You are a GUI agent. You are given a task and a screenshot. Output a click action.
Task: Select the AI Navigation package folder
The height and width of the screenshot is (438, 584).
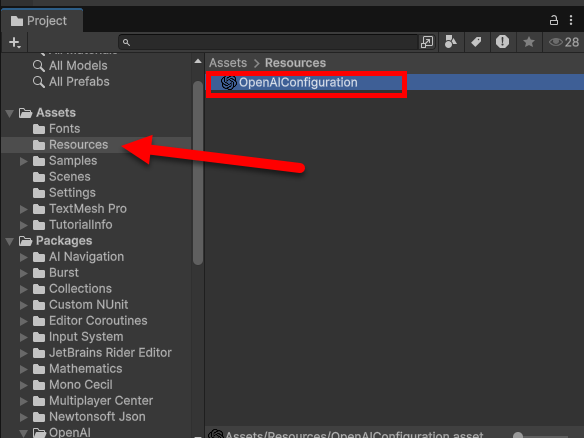tap(78, 257)
